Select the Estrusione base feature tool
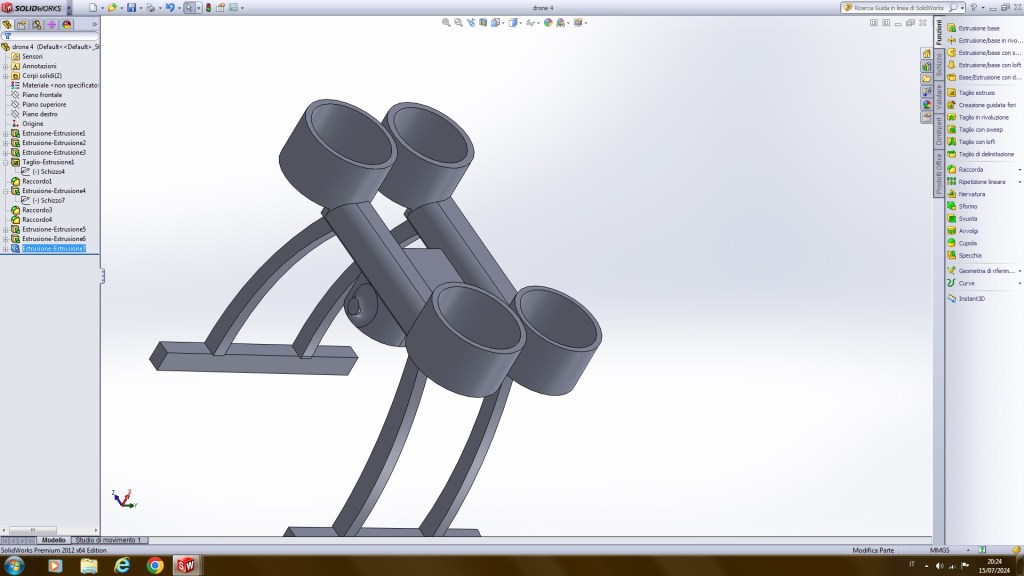This screenshot has height=576, width=1024. [x=978, y=28]
